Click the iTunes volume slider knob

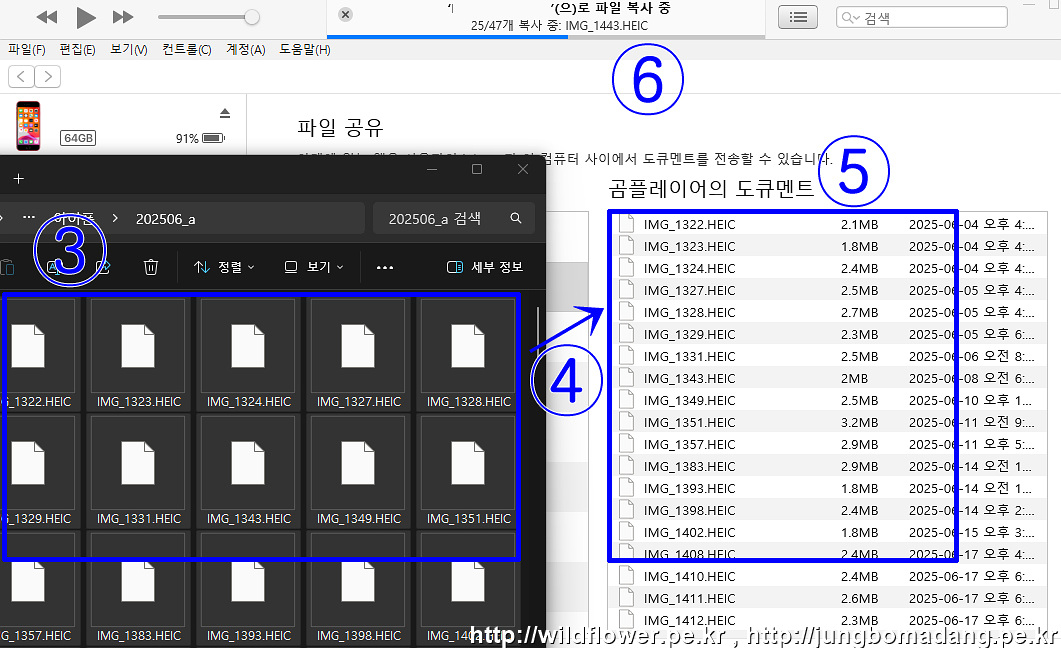pyautogui.click(x=252, y=17)
